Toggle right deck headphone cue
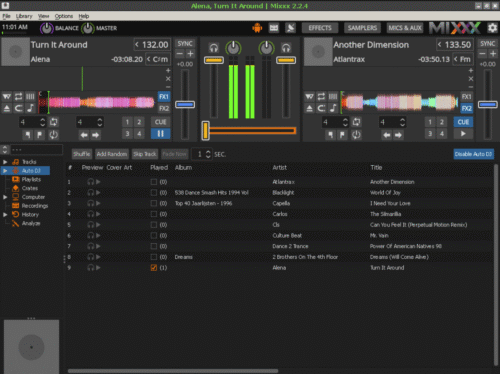 pos(286,48)
